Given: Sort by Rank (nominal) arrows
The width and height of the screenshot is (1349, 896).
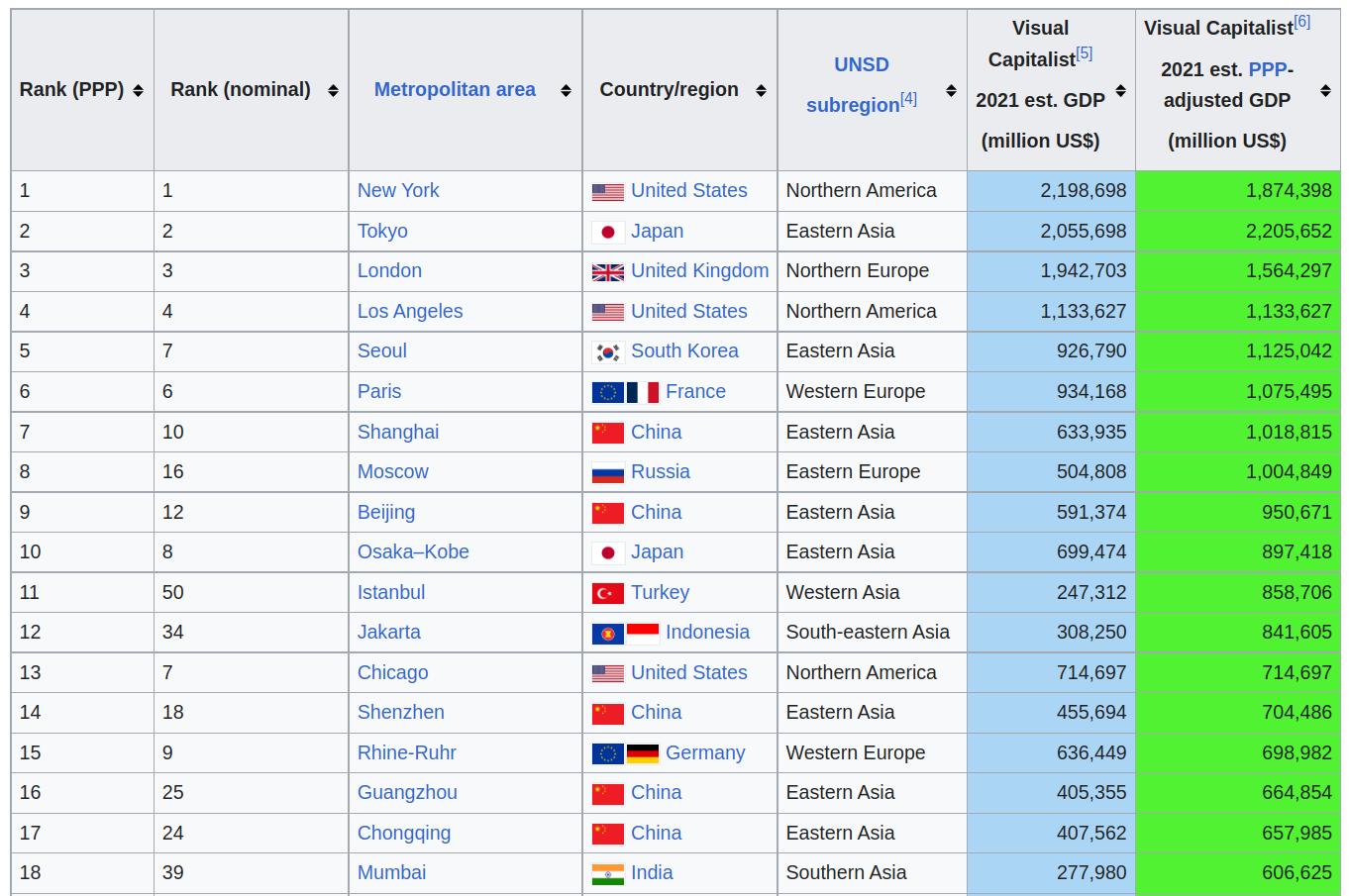Looking at the screenshot, I should (333, 90).
